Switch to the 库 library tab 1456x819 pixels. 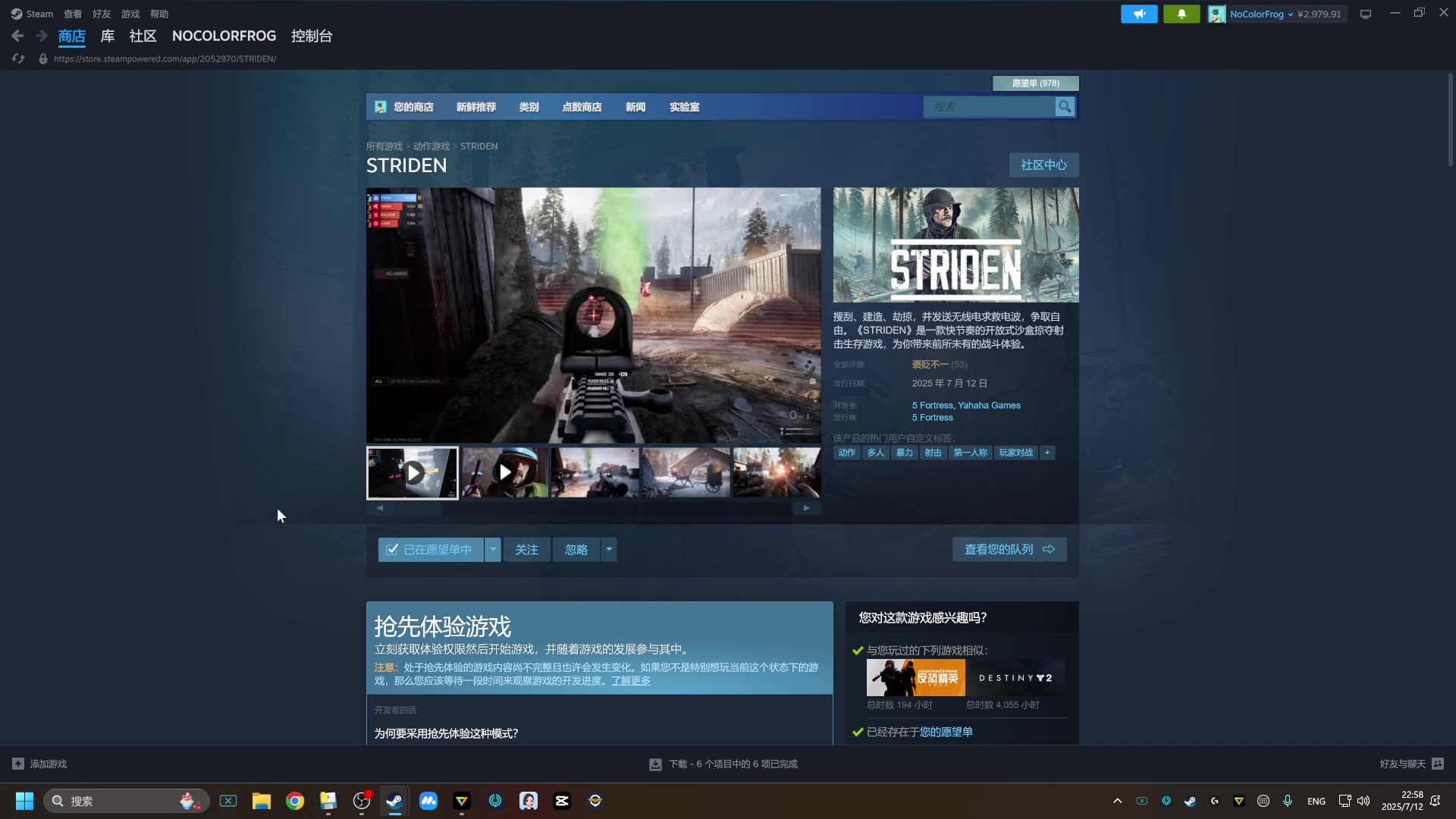tap(108, 36)
